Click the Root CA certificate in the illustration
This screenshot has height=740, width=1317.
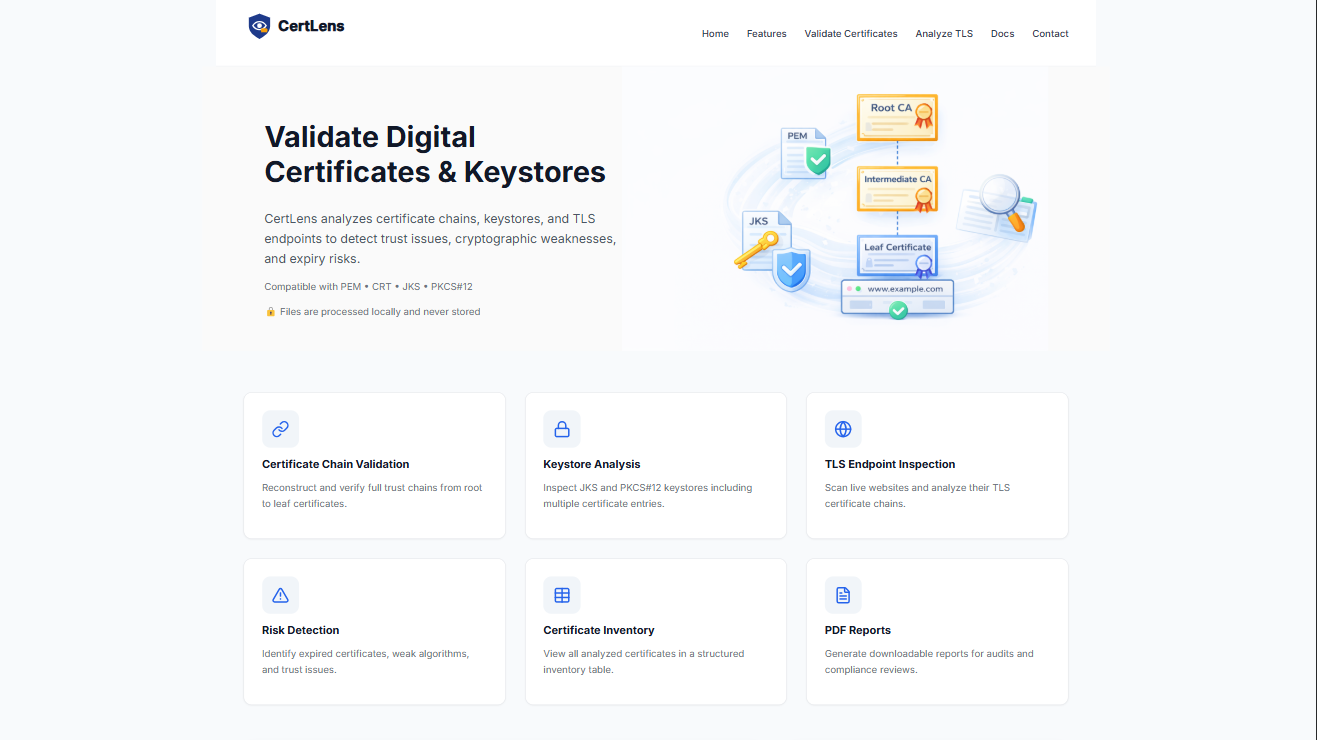click(897, 117)
